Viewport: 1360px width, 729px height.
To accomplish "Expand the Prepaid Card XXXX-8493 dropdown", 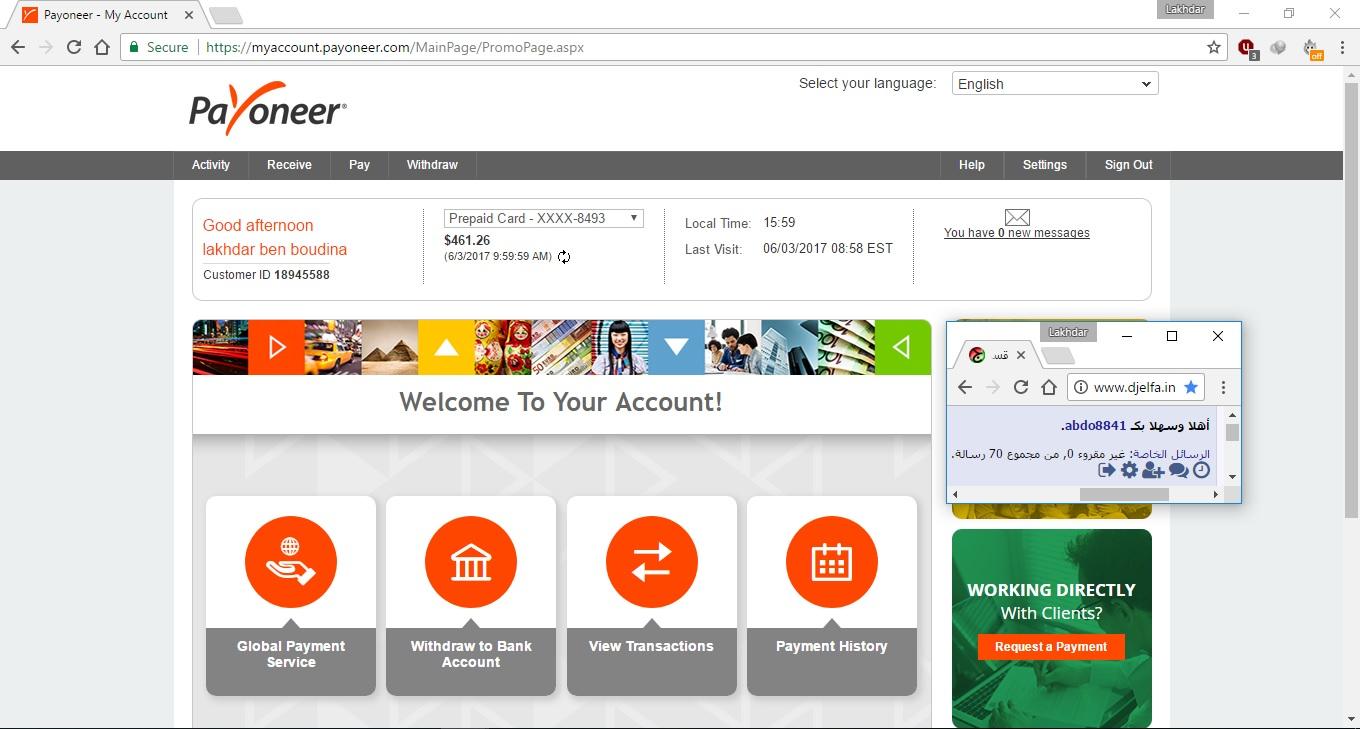I will coord(544,218).
